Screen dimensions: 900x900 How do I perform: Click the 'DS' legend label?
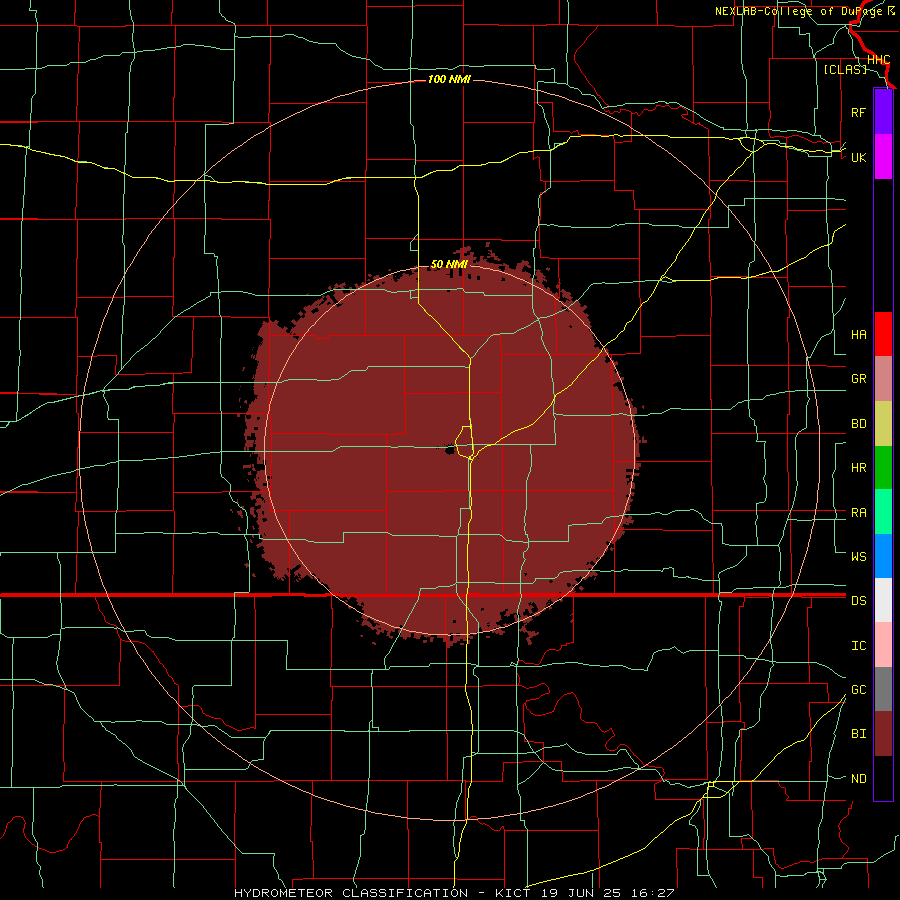858,601
